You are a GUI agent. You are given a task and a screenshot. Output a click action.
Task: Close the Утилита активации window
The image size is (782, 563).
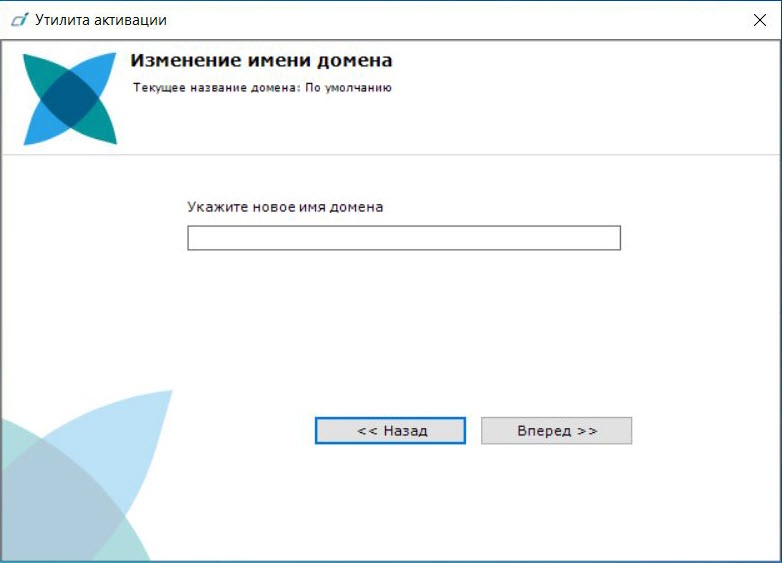pyautogui.click(x=758, y=20)
